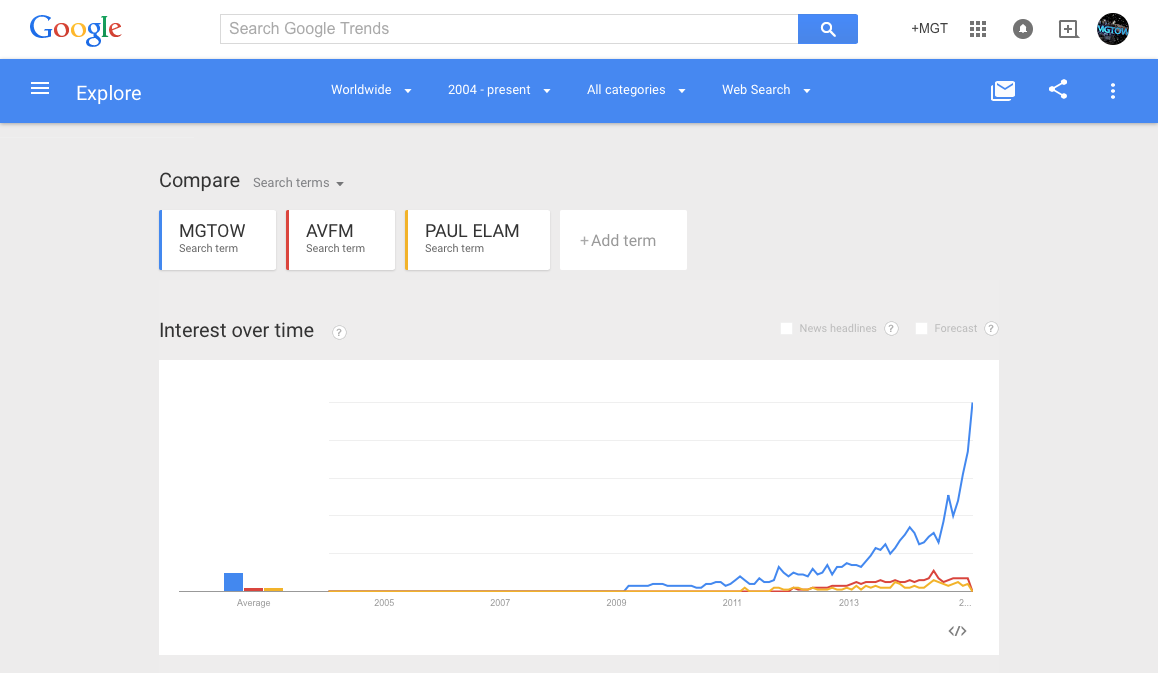Open help for Interest over time
Image resolution: width=1158 pixels, height=673 pixels.
[339, 332]
